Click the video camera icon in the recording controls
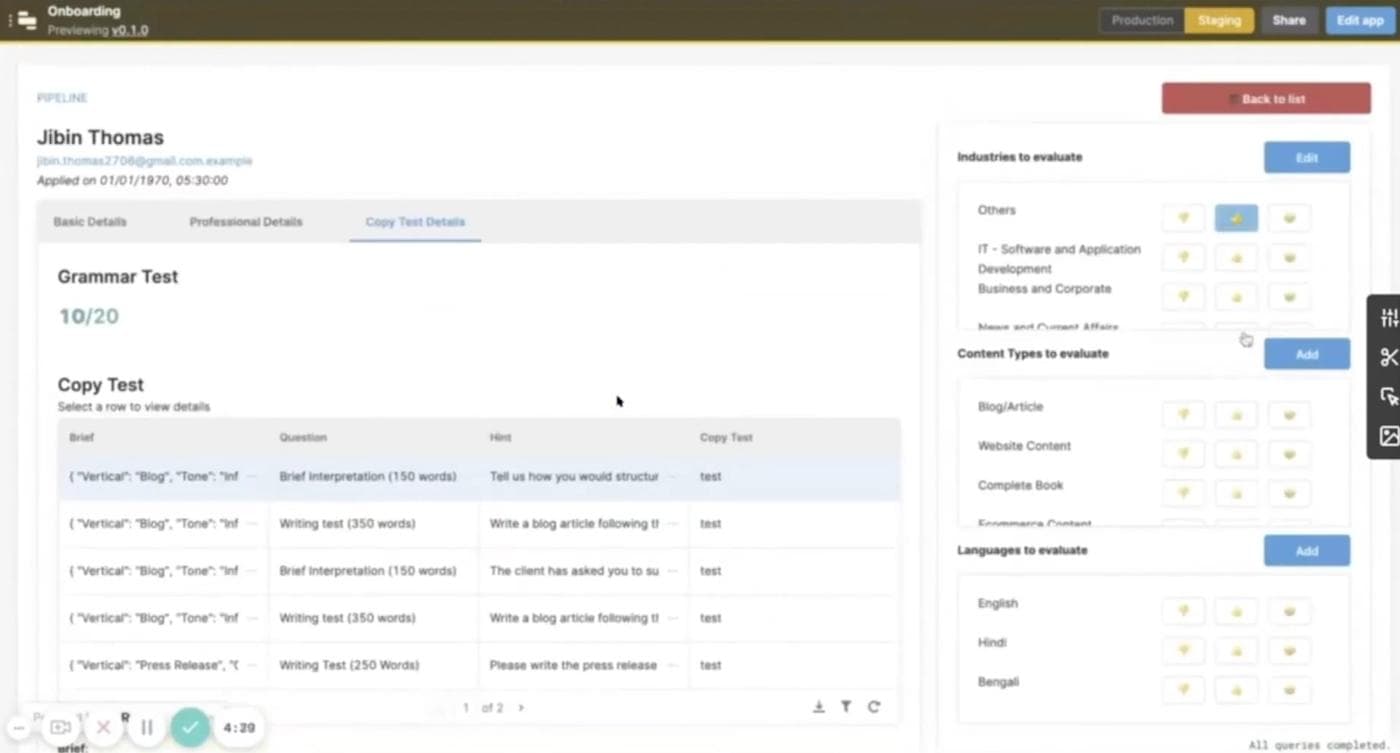Screen dimensions: 1400x753 click(59, 727)
